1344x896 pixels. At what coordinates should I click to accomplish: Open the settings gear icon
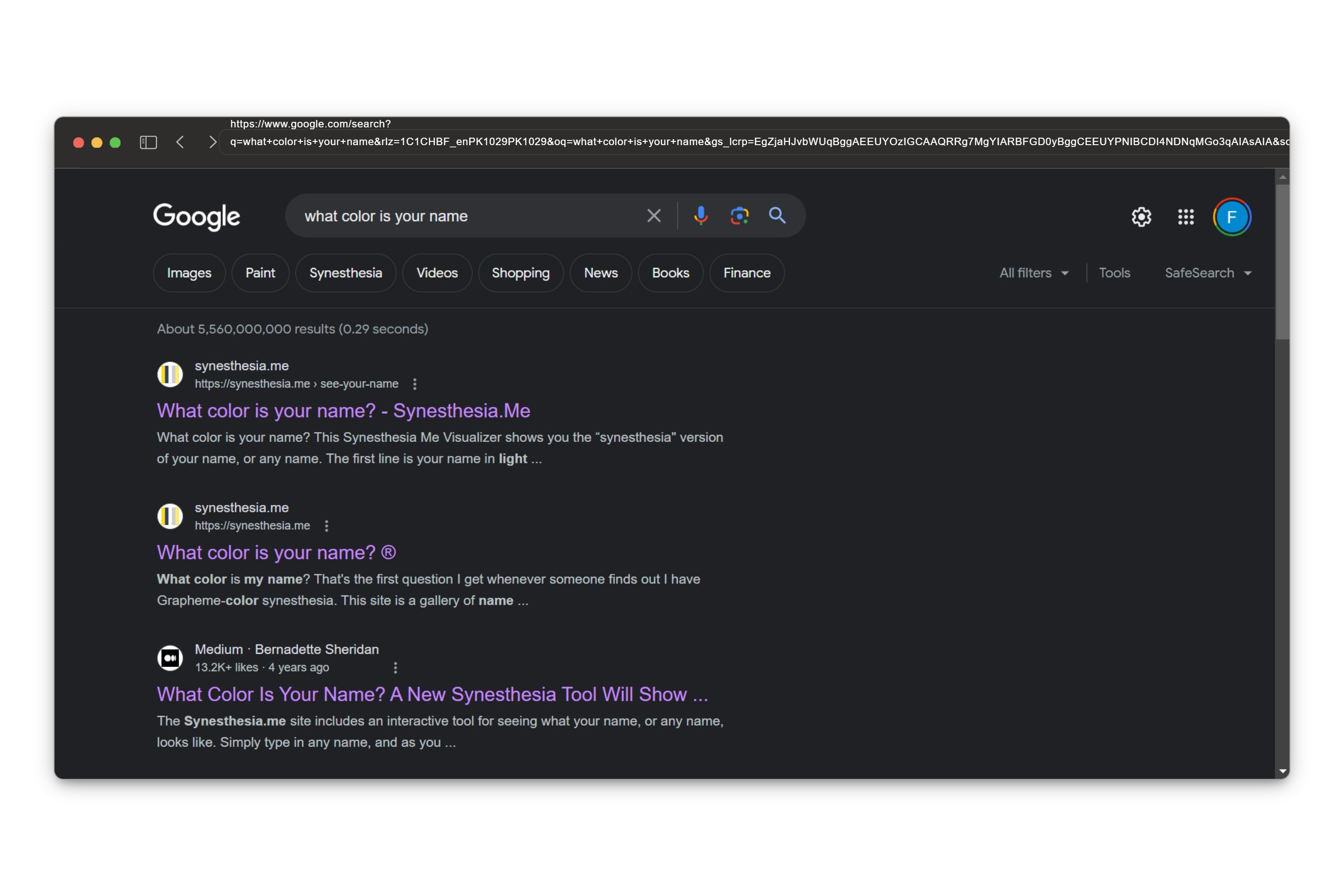pos(1141,217)
